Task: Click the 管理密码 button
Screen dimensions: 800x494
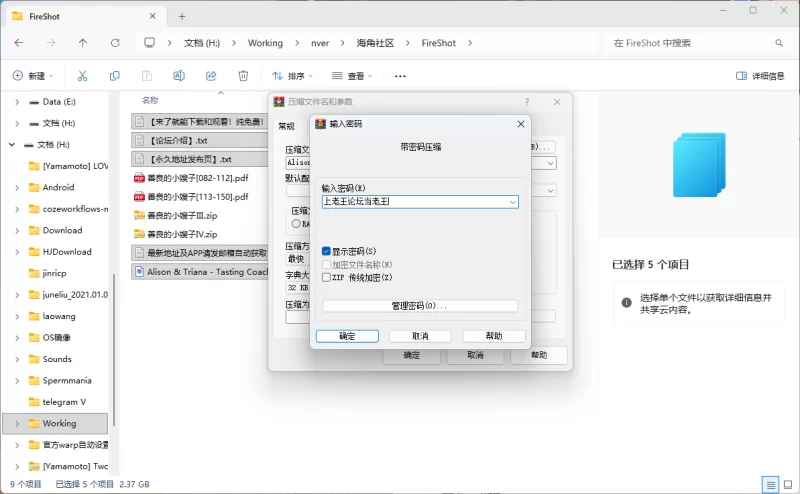Action: pyautogui.click(x=419, y=306)
